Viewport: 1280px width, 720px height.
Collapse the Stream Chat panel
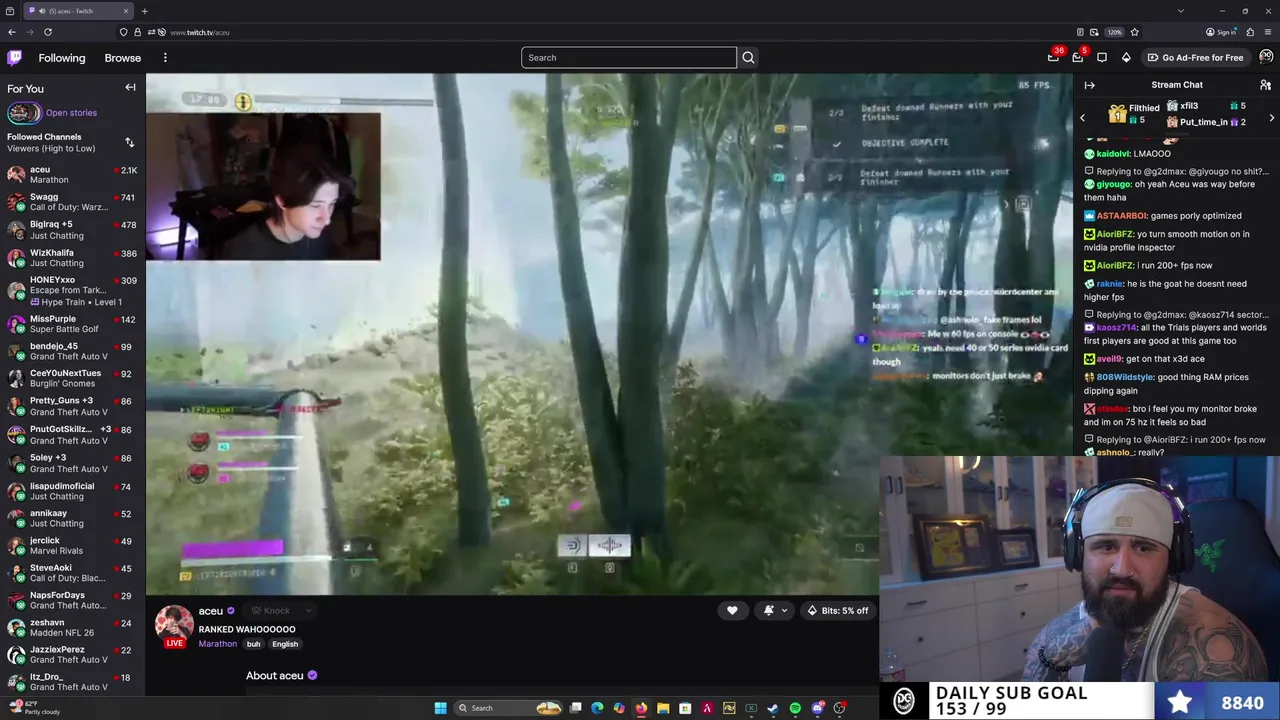point(1089,85)
